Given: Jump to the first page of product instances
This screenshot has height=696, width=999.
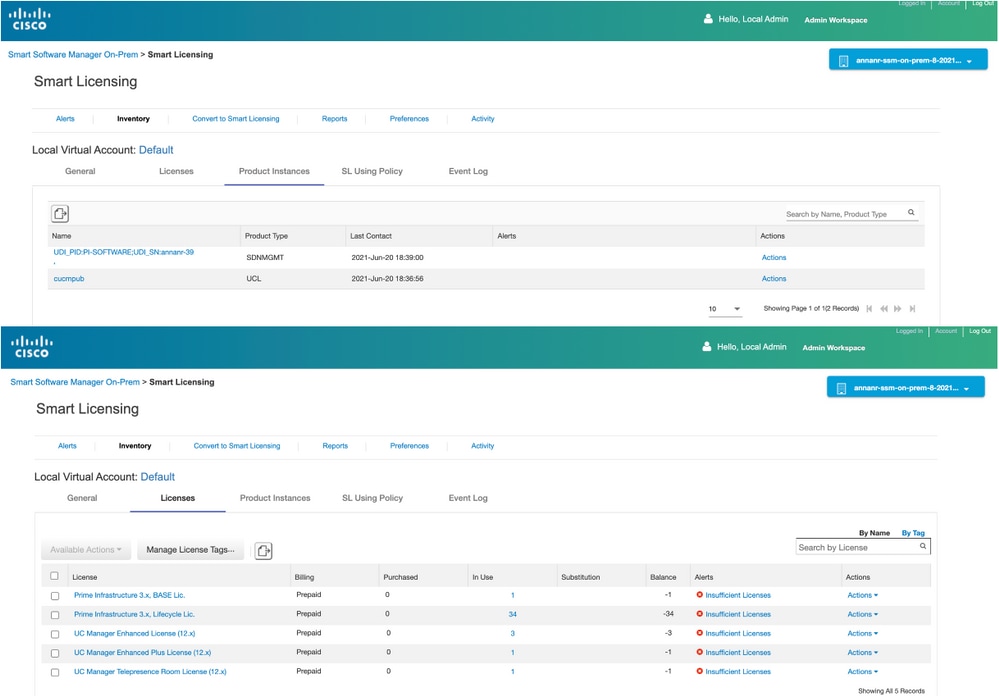Looking at the screenshot, I should click(x=869, y=309).
